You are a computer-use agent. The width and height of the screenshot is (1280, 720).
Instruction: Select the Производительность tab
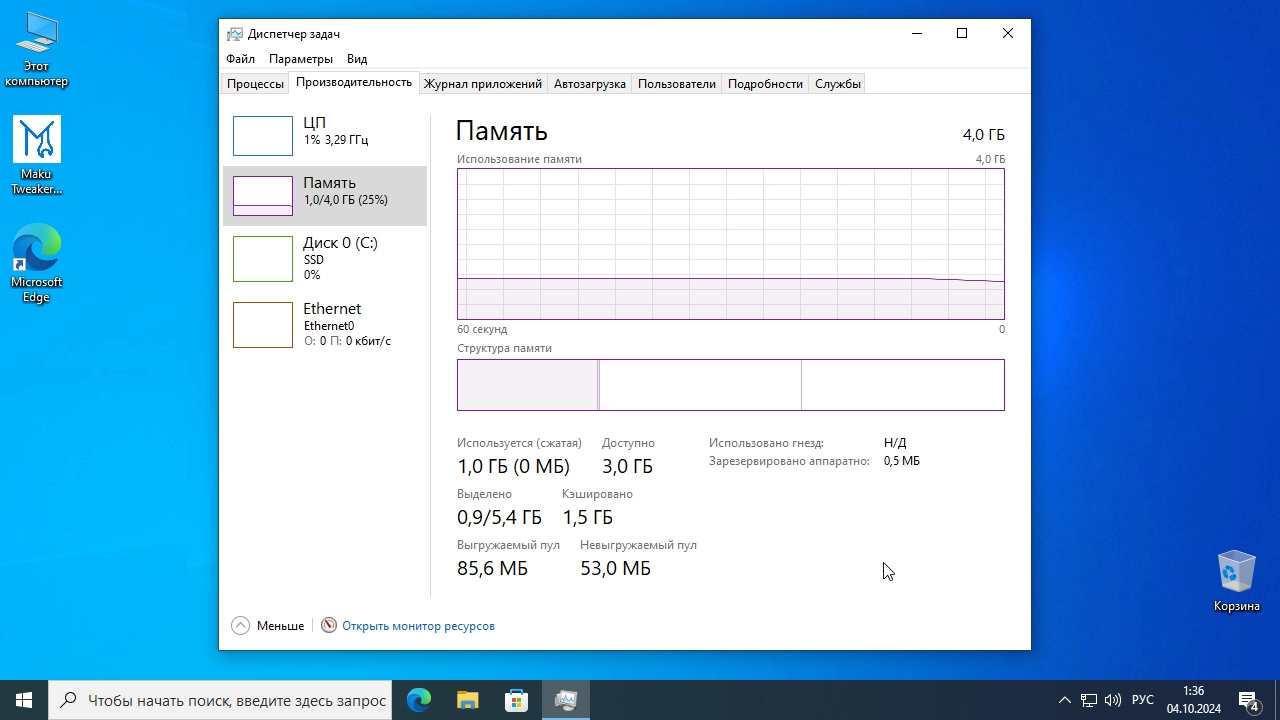[354, 82]
